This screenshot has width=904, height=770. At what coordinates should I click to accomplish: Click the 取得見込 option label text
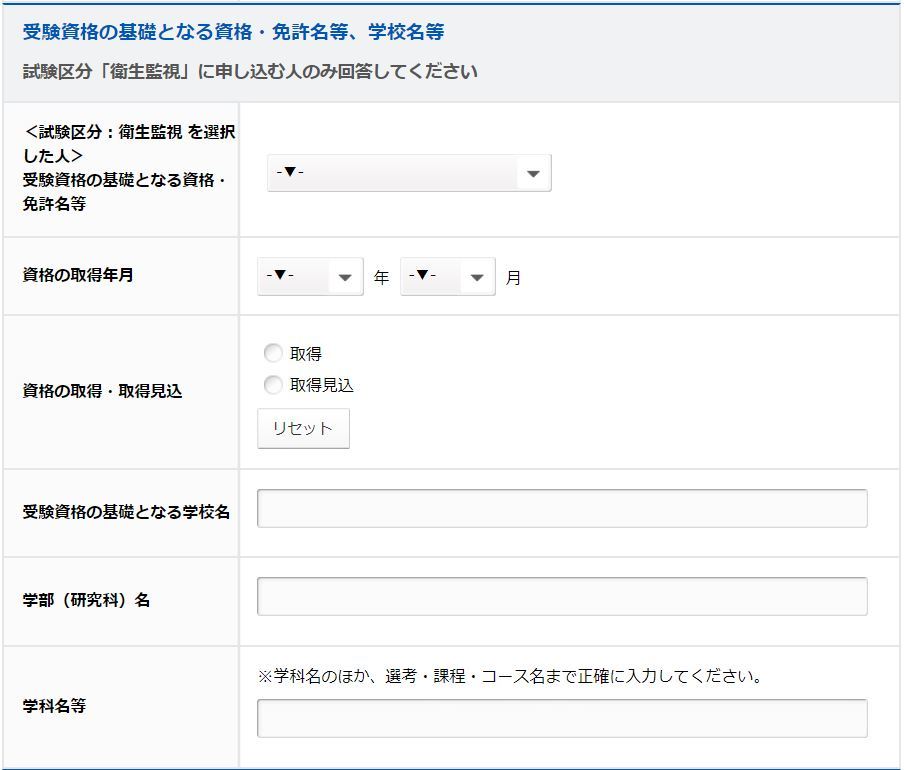(322, 385)
